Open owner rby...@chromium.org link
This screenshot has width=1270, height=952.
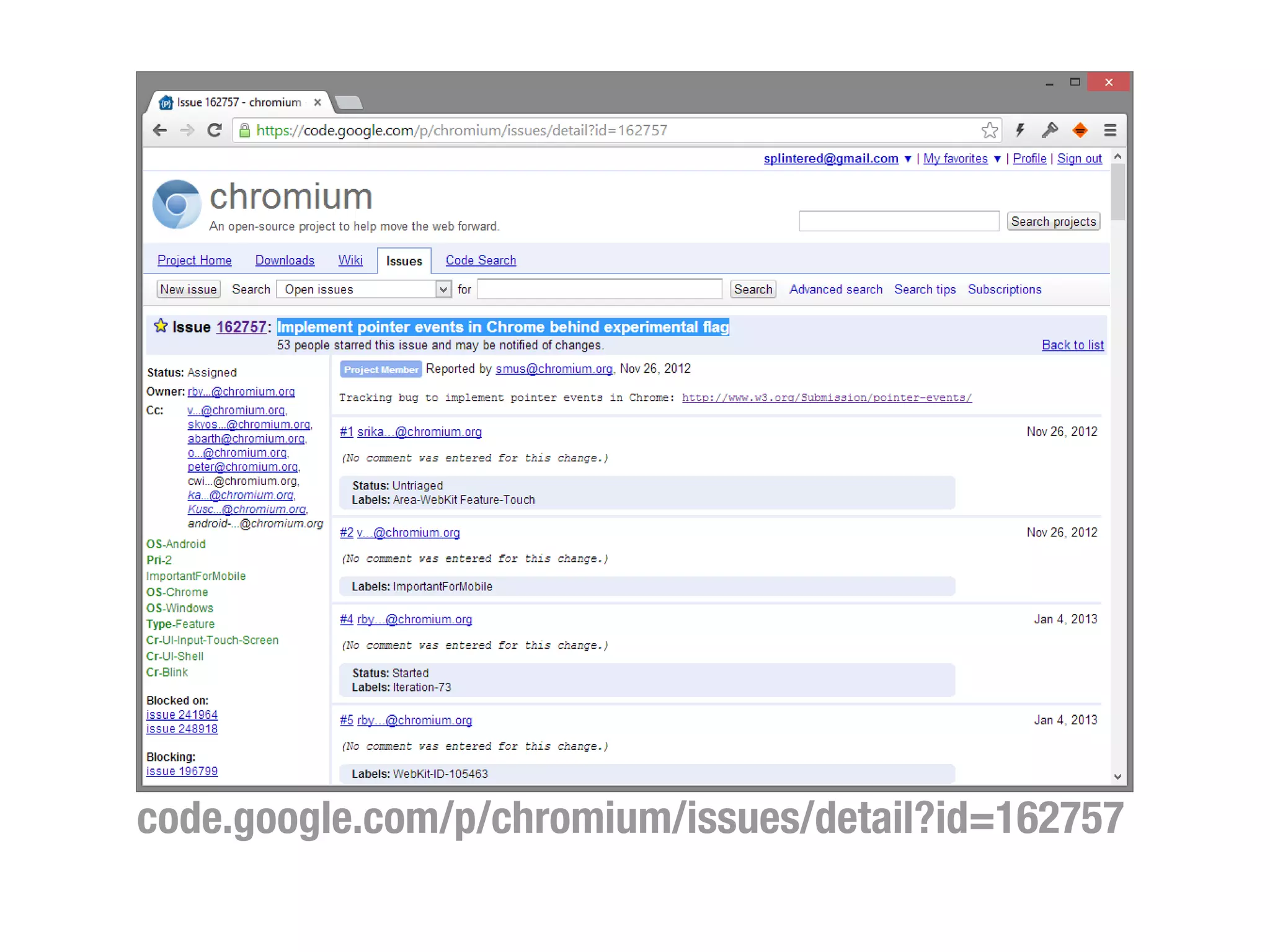241,392
